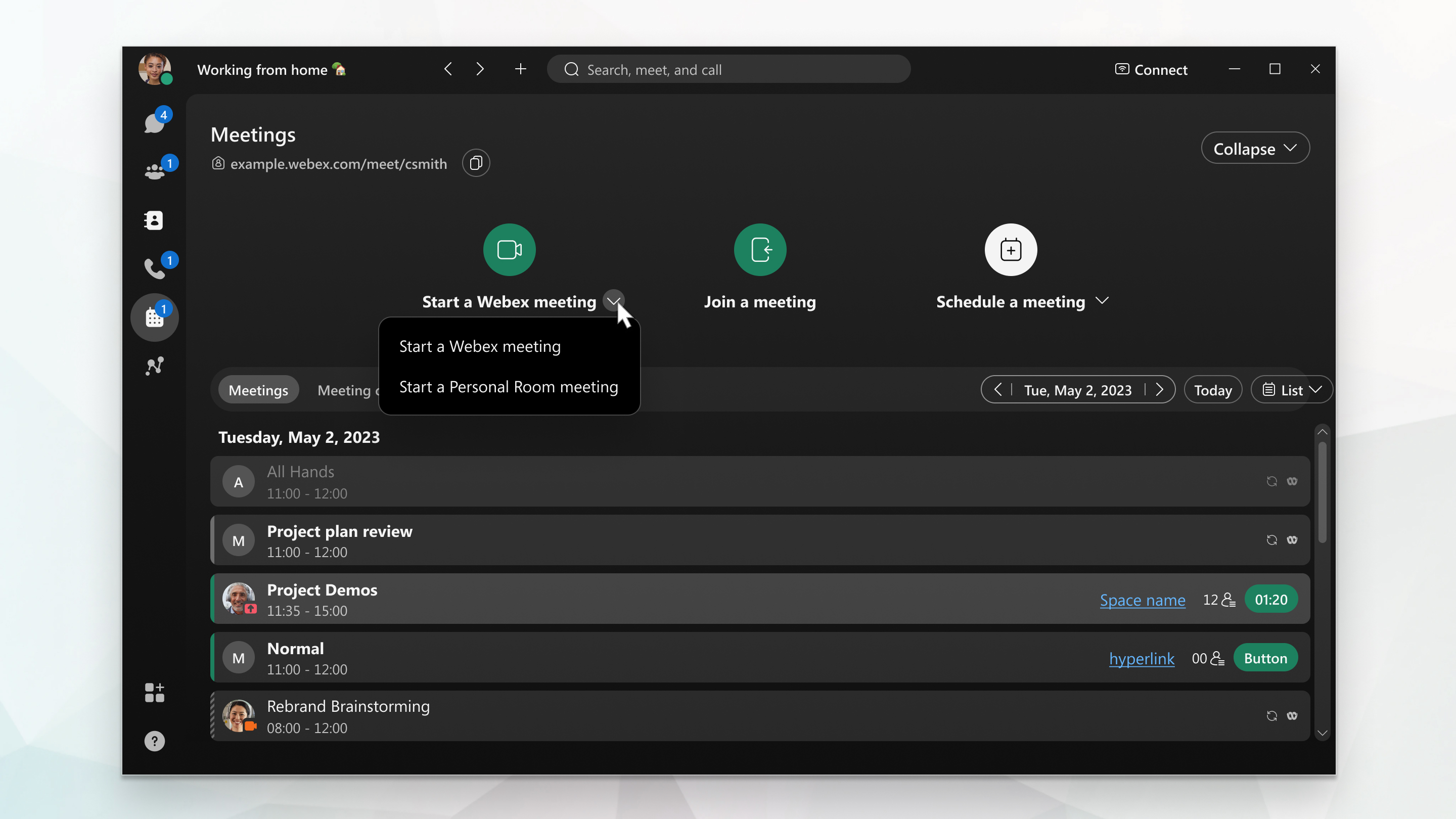Screen dimensions: 1456x819
Task: Copy the personal room link
Action: point(476,163)
